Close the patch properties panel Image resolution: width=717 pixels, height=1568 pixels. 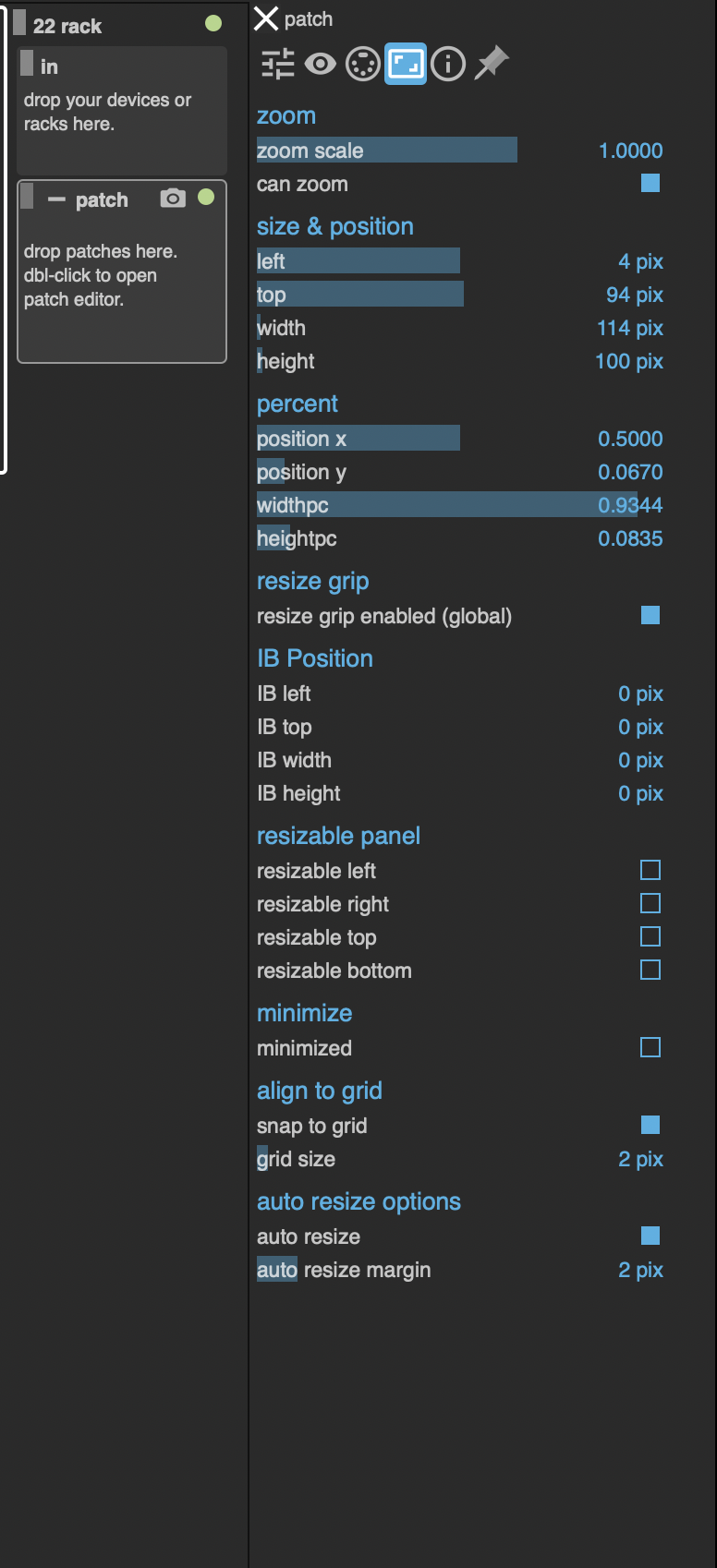(x=266, y=18)
